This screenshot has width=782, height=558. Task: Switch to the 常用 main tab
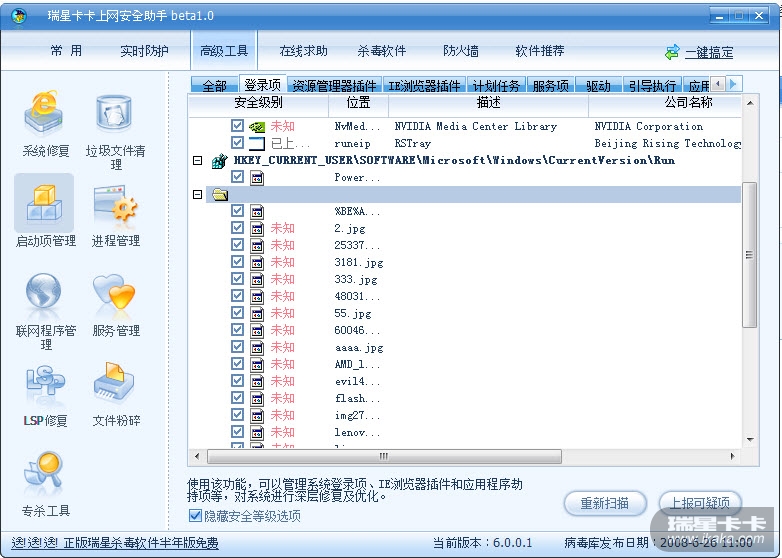pyautogui.click(x=66, y=51)
